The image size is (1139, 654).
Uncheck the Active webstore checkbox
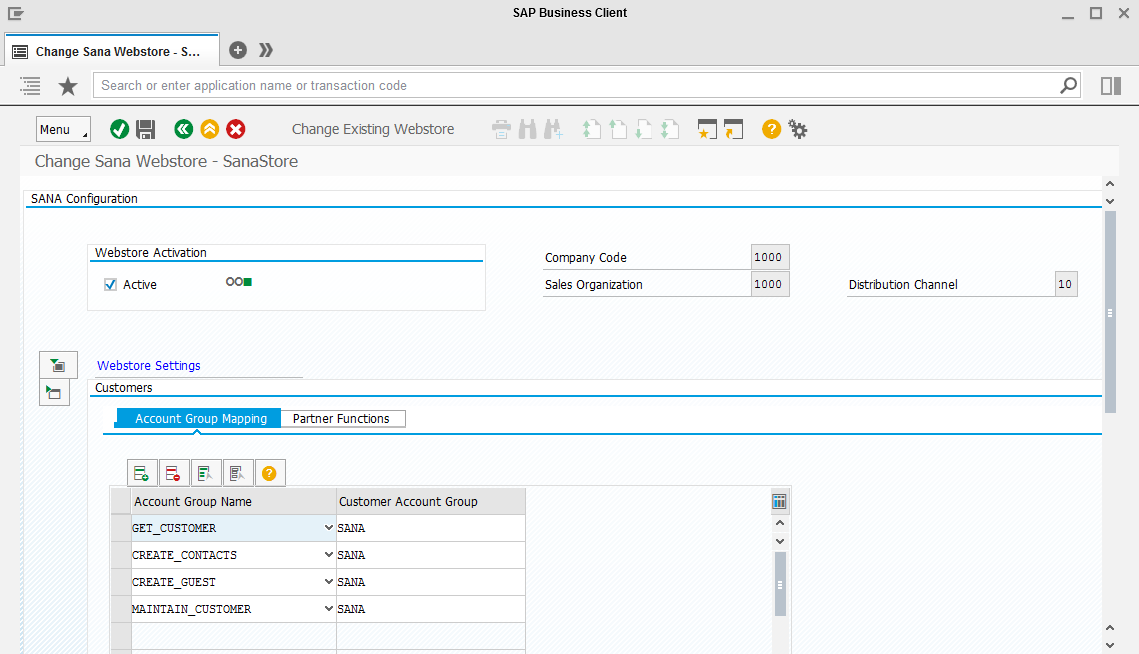coord(110,285)
